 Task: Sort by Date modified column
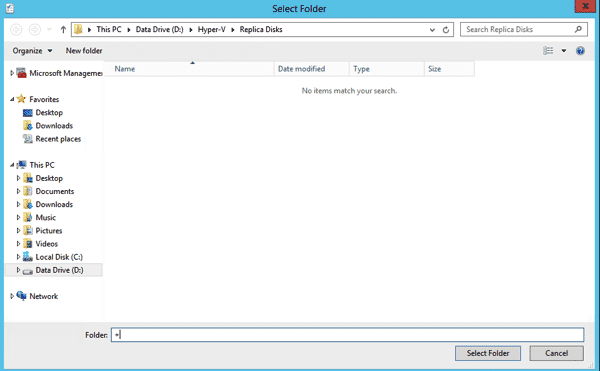[x=311, y=69]
